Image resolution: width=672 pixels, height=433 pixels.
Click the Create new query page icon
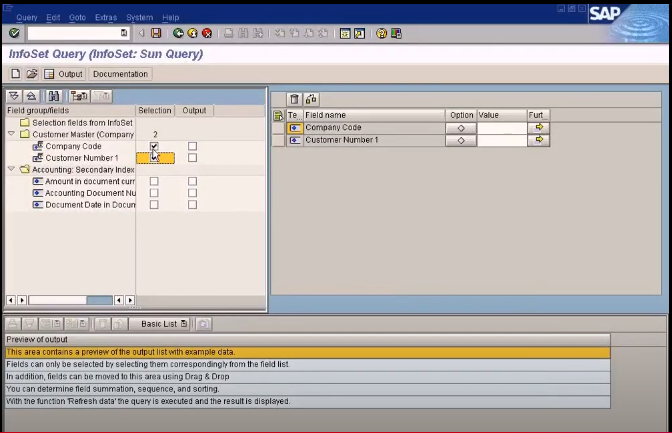(15, 74)
